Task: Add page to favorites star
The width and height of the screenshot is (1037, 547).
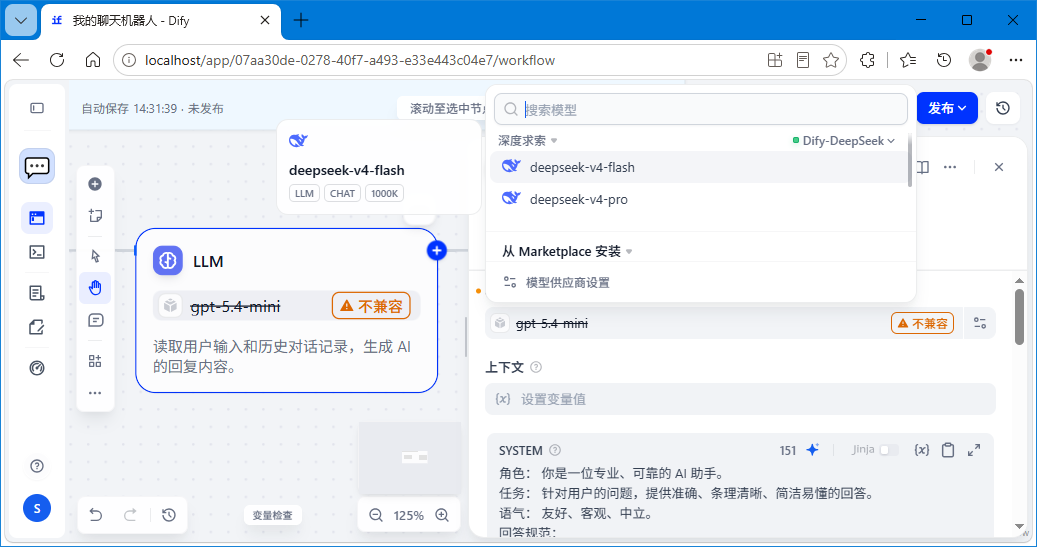Action: 831,60
